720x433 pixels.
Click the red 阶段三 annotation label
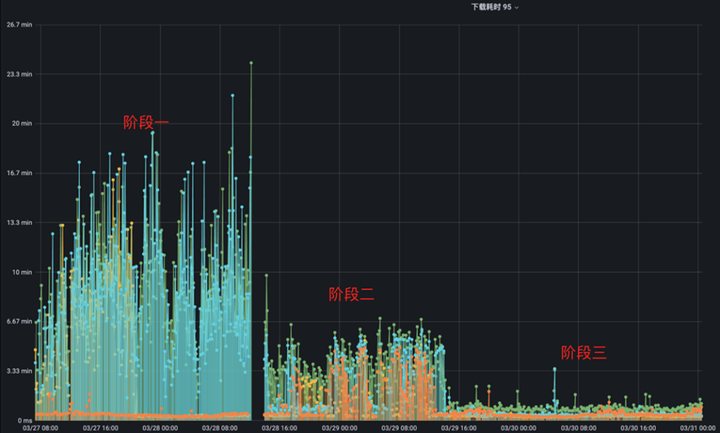584,352
